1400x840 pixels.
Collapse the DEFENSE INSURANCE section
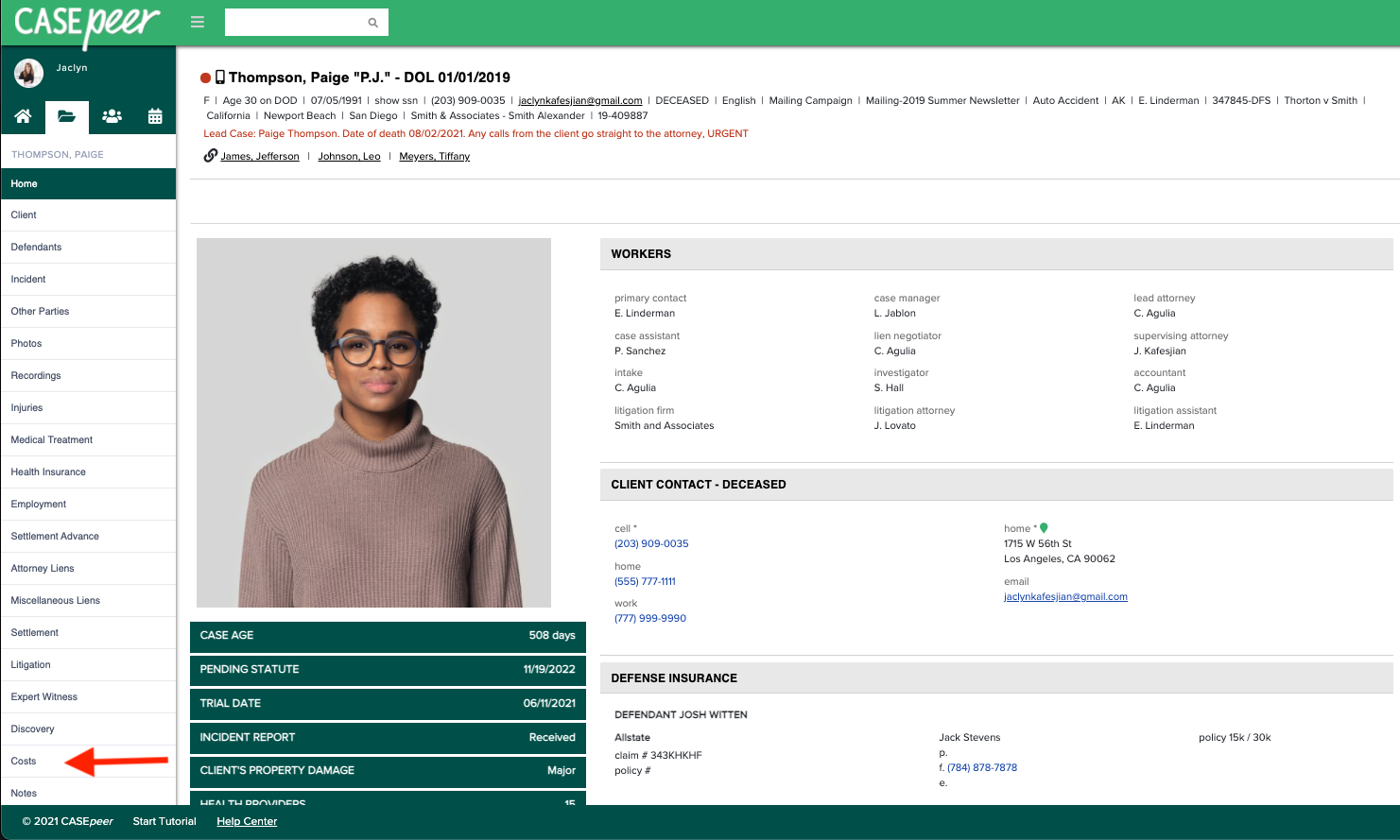click(996, 677)
